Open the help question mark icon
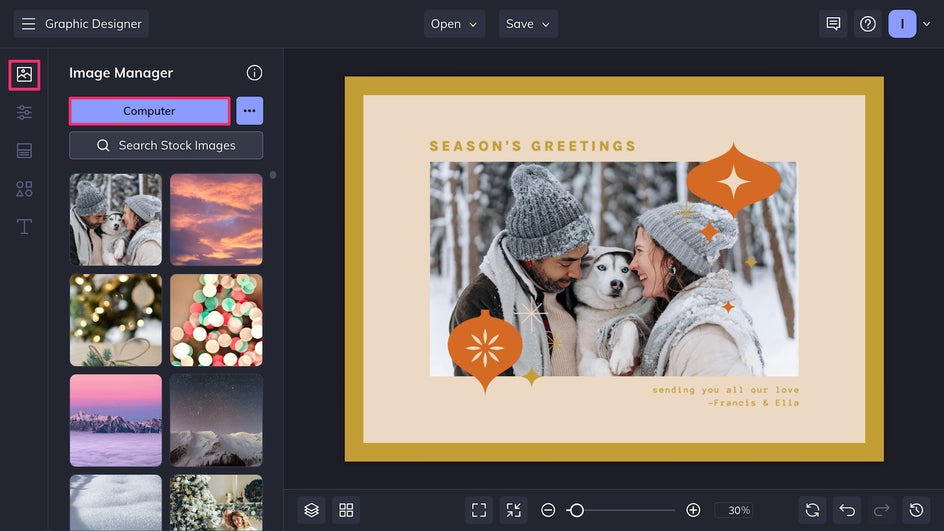 [x=868, y=23]
